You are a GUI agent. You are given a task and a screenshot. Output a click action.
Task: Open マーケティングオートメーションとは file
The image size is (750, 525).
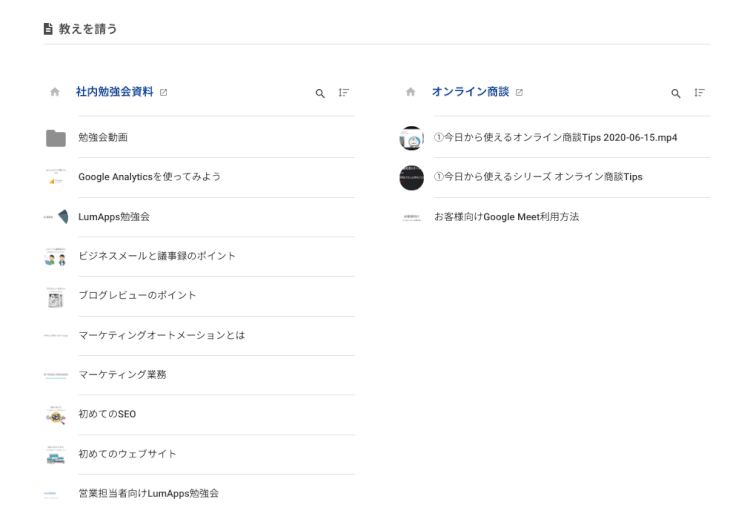point(161,335)
